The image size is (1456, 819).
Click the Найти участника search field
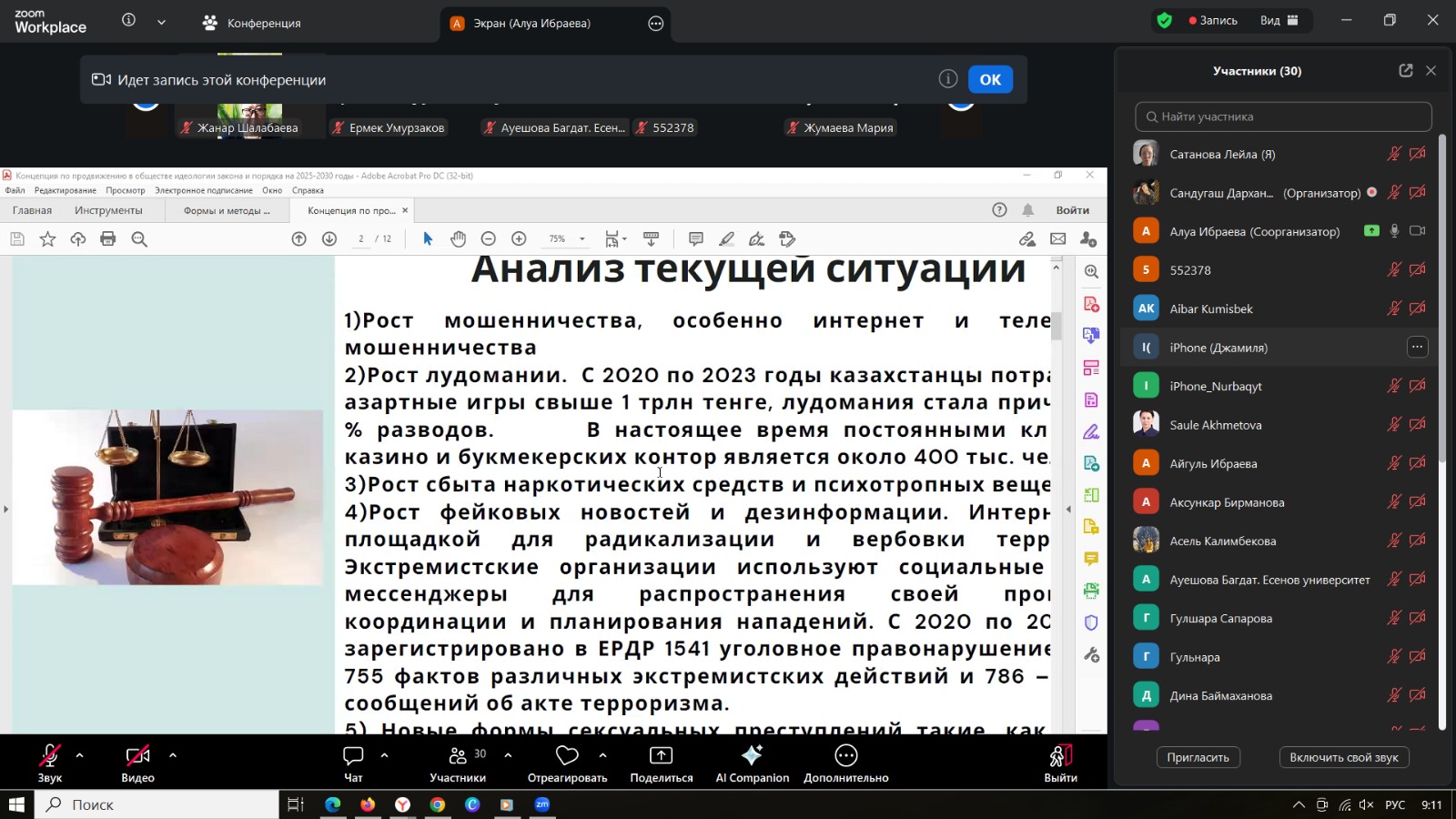point(1283,116)
